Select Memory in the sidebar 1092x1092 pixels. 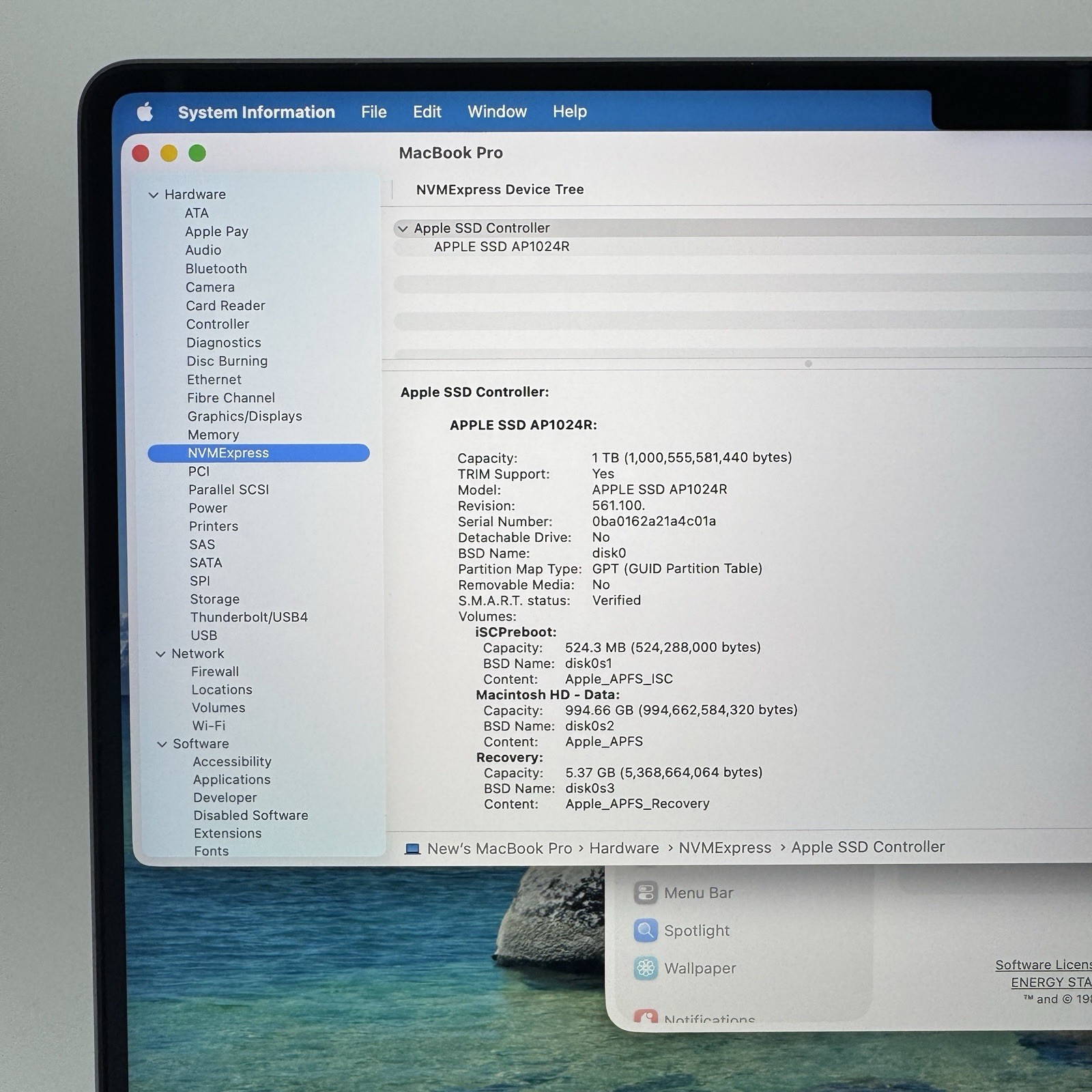tap(214, 434)
